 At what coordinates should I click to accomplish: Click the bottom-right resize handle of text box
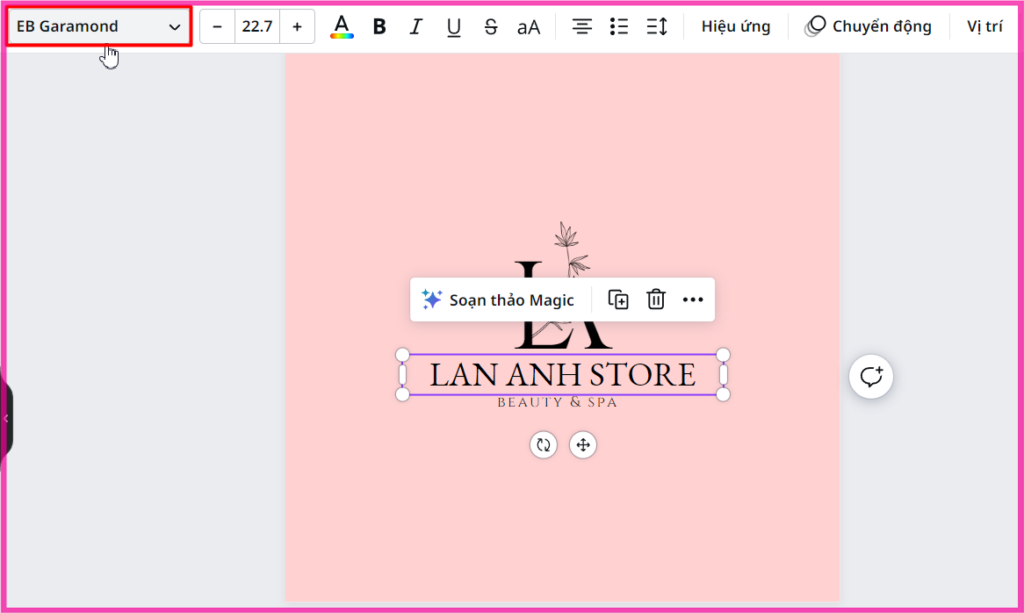(723, 394)
